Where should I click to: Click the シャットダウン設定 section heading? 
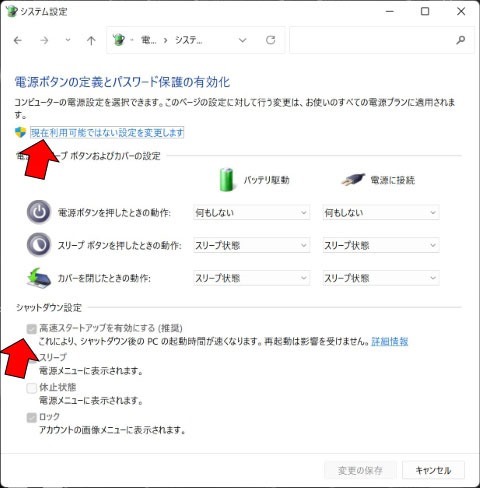click(x=49, y=307)
